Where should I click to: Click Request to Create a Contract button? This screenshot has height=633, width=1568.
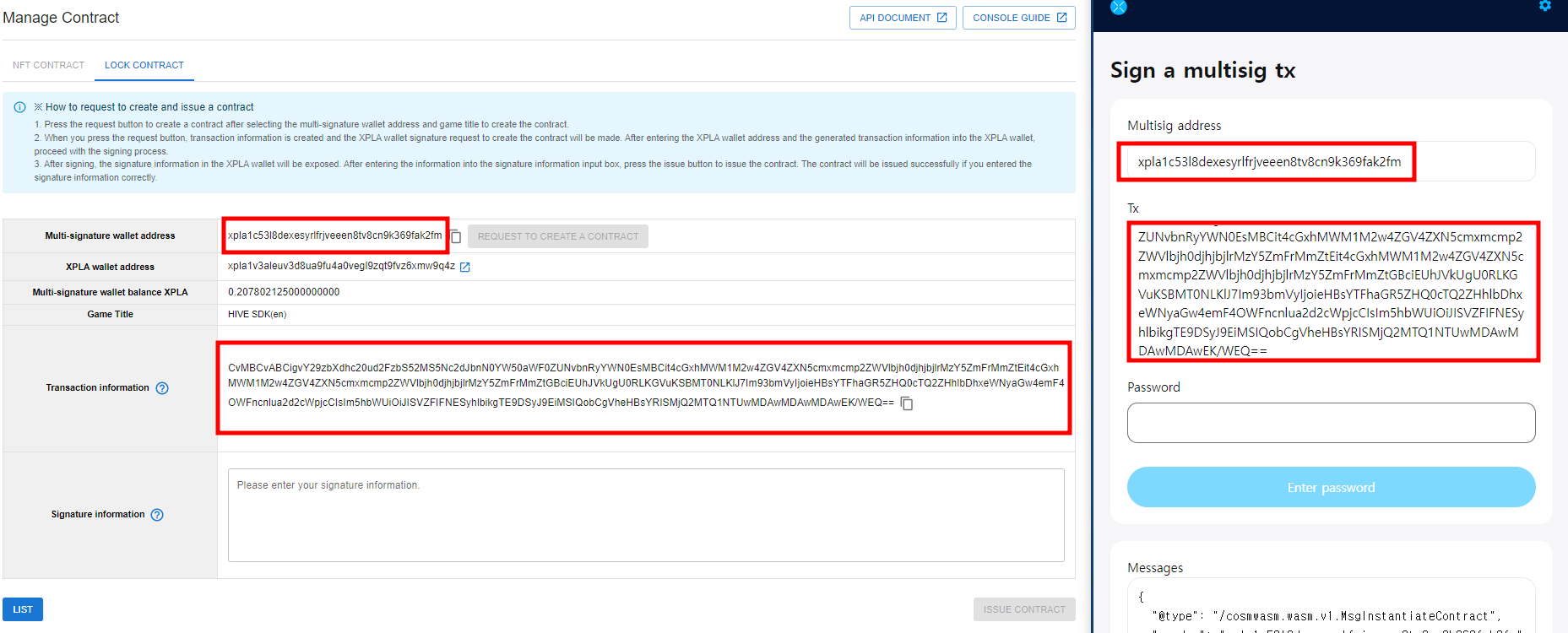coord(558,236)
